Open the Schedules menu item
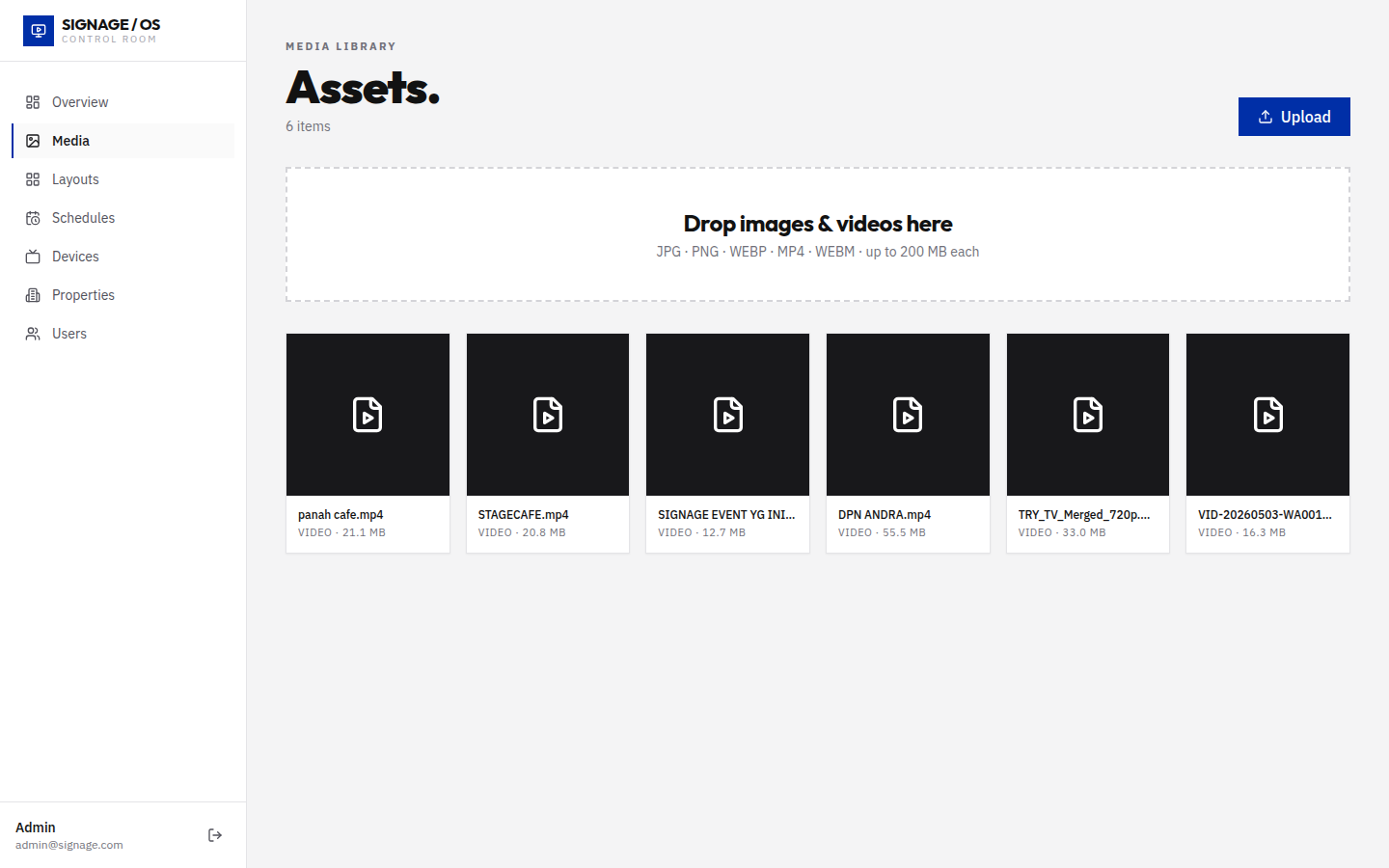The width and height of the screenshot is (1389, 868). pos(123,218)
